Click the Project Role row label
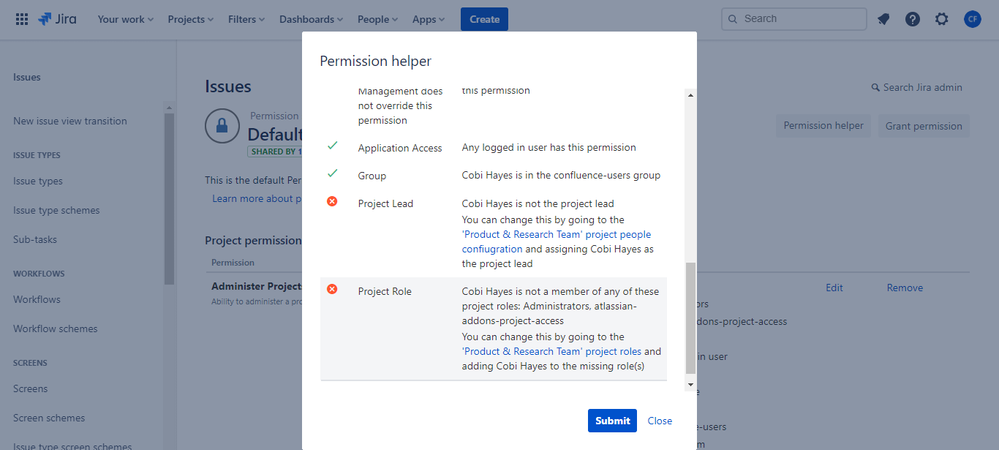This screenshot has width=999, height=450. tap(385, 291)
